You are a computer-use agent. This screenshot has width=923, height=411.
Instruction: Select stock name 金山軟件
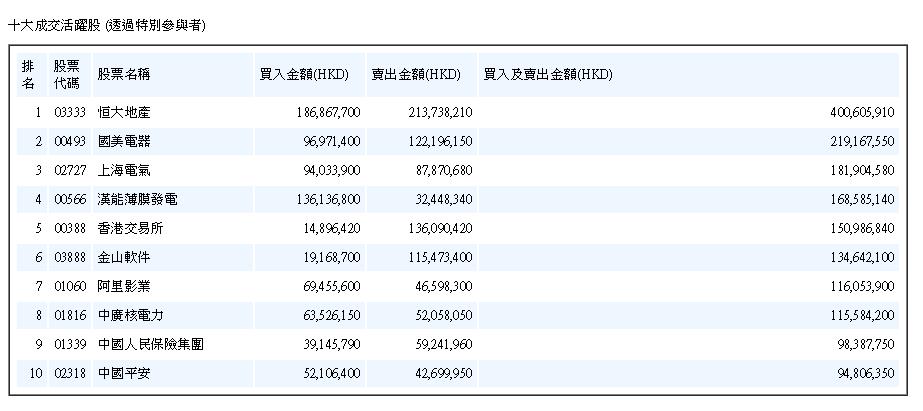click(124, 257)
